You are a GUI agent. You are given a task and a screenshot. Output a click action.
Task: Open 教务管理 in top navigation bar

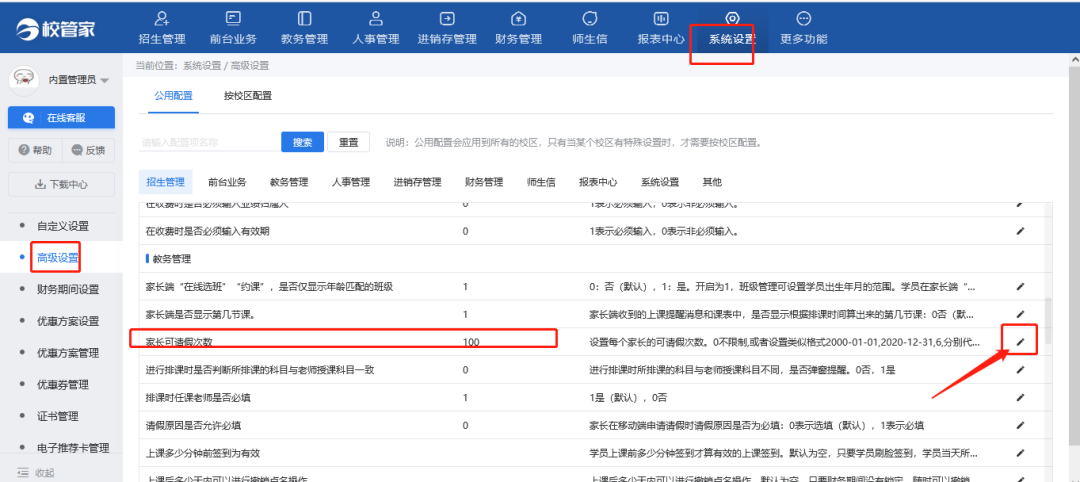[305, 28]
